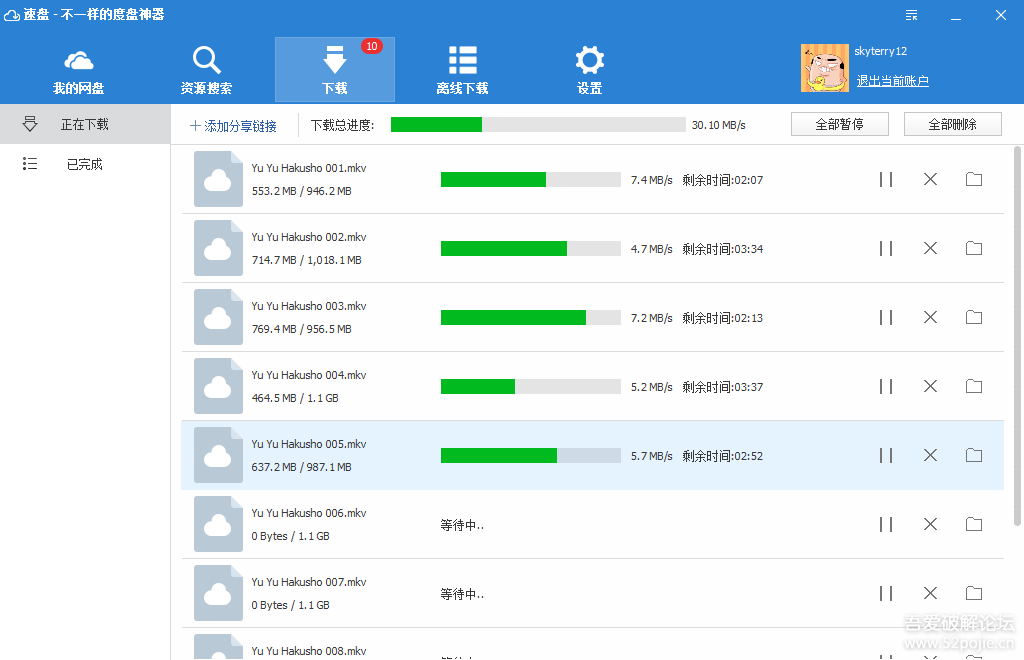Click the download list vertical scrollbar

(x=1017, y=336)
